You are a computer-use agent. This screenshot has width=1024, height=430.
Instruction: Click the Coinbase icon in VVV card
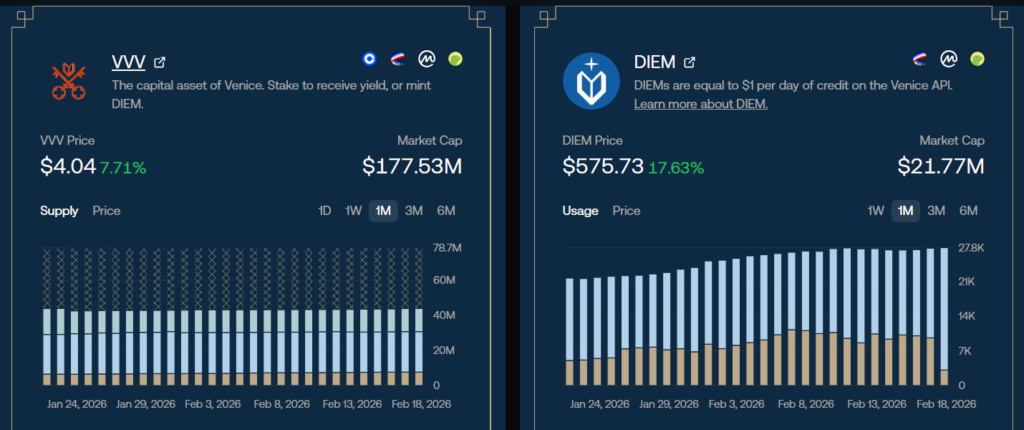click(x=371, y=59)
